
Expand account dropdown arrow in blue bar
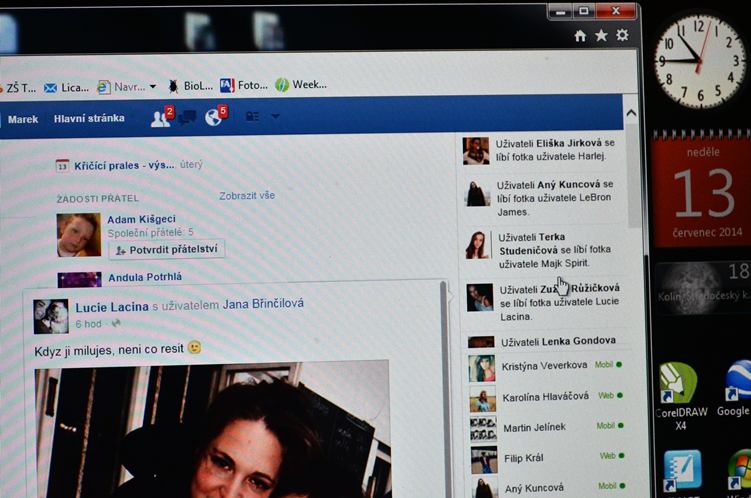pyautogui.click(x=275, y=116)
